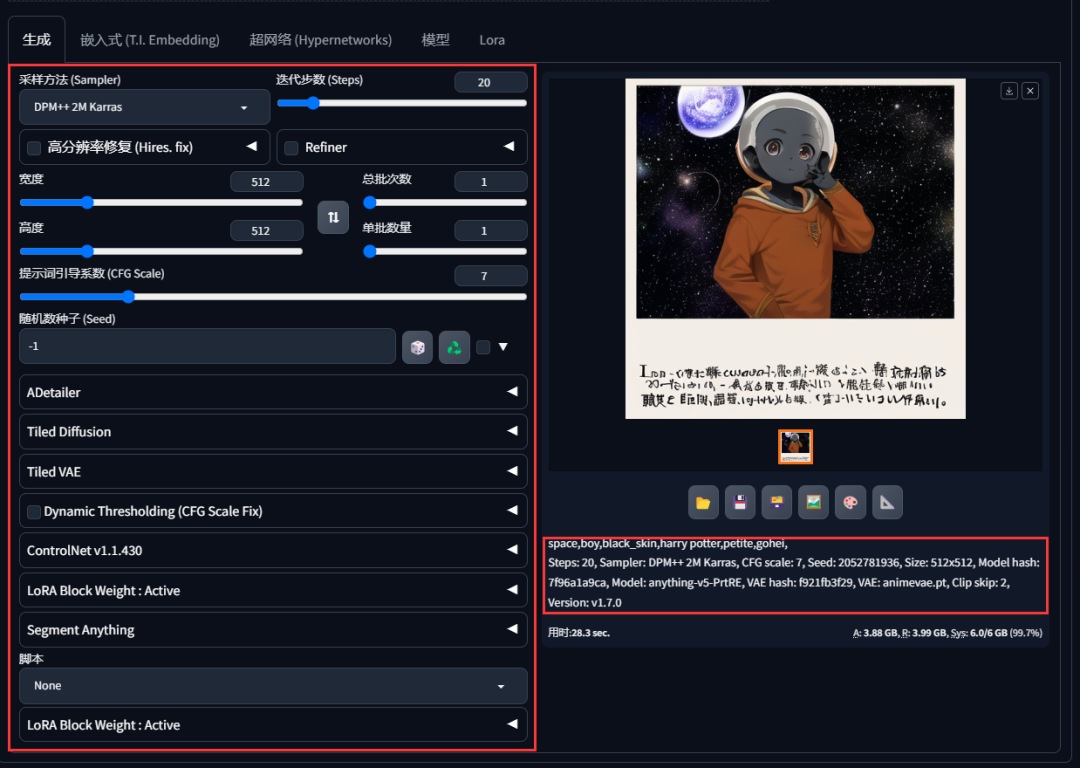Image resolution: width=1080 pixels, height=768 pixels.
Task: Switch to the Lora tab
Action: (492, 40)
